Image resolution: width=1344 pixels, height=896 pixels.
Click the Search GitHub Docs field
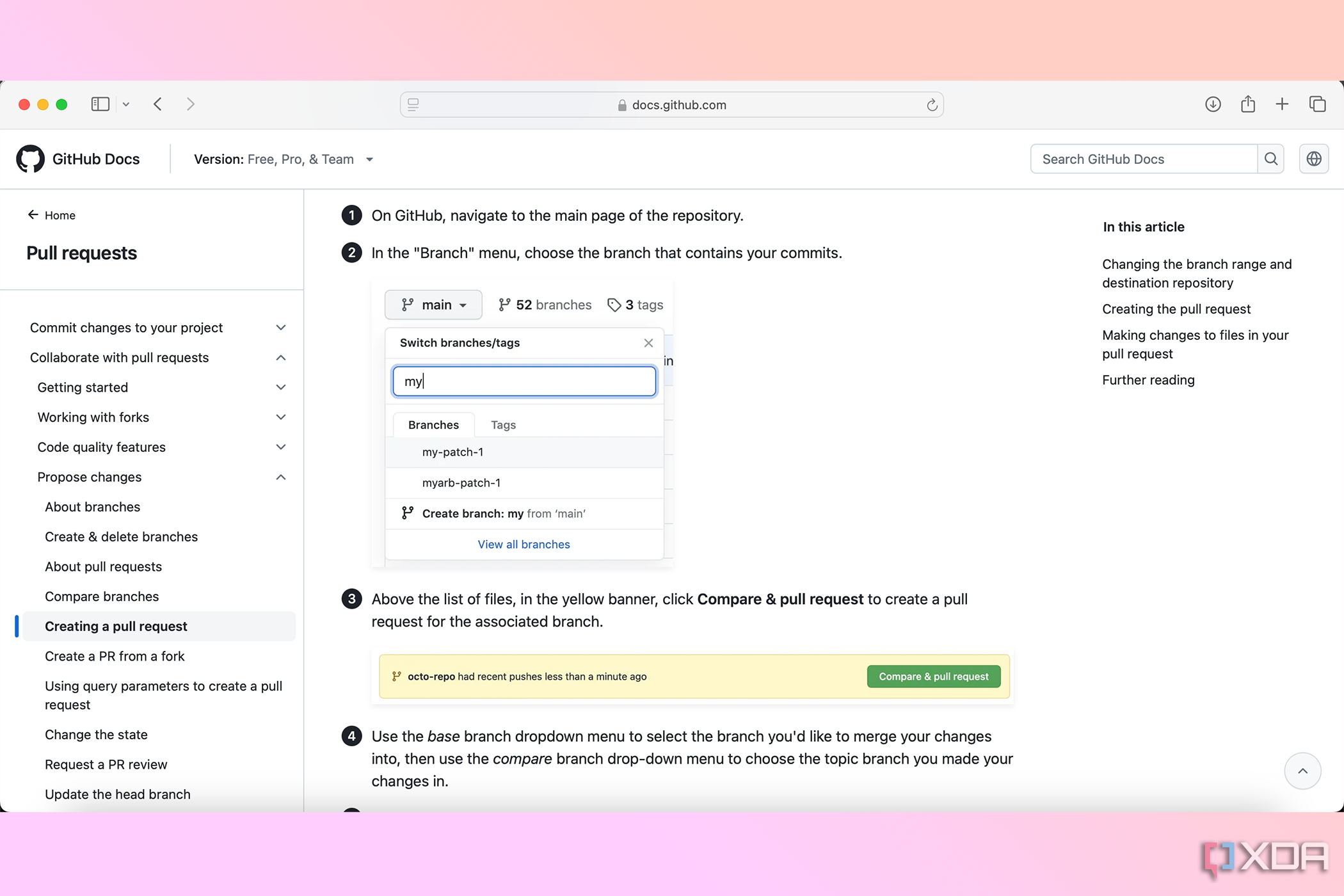click(x=1144, y=159)
